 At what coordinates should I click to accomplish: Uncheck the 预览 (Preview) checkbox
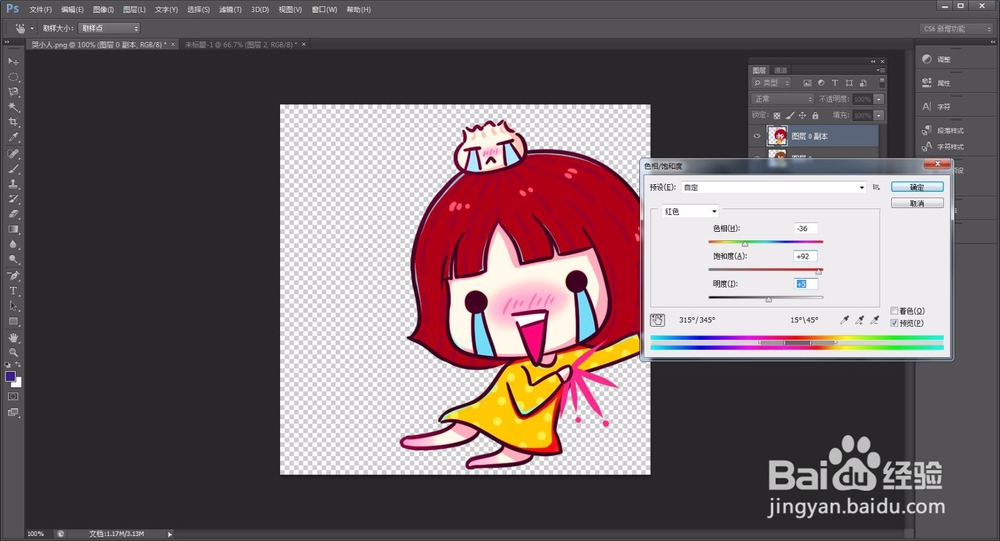point(894,323)
